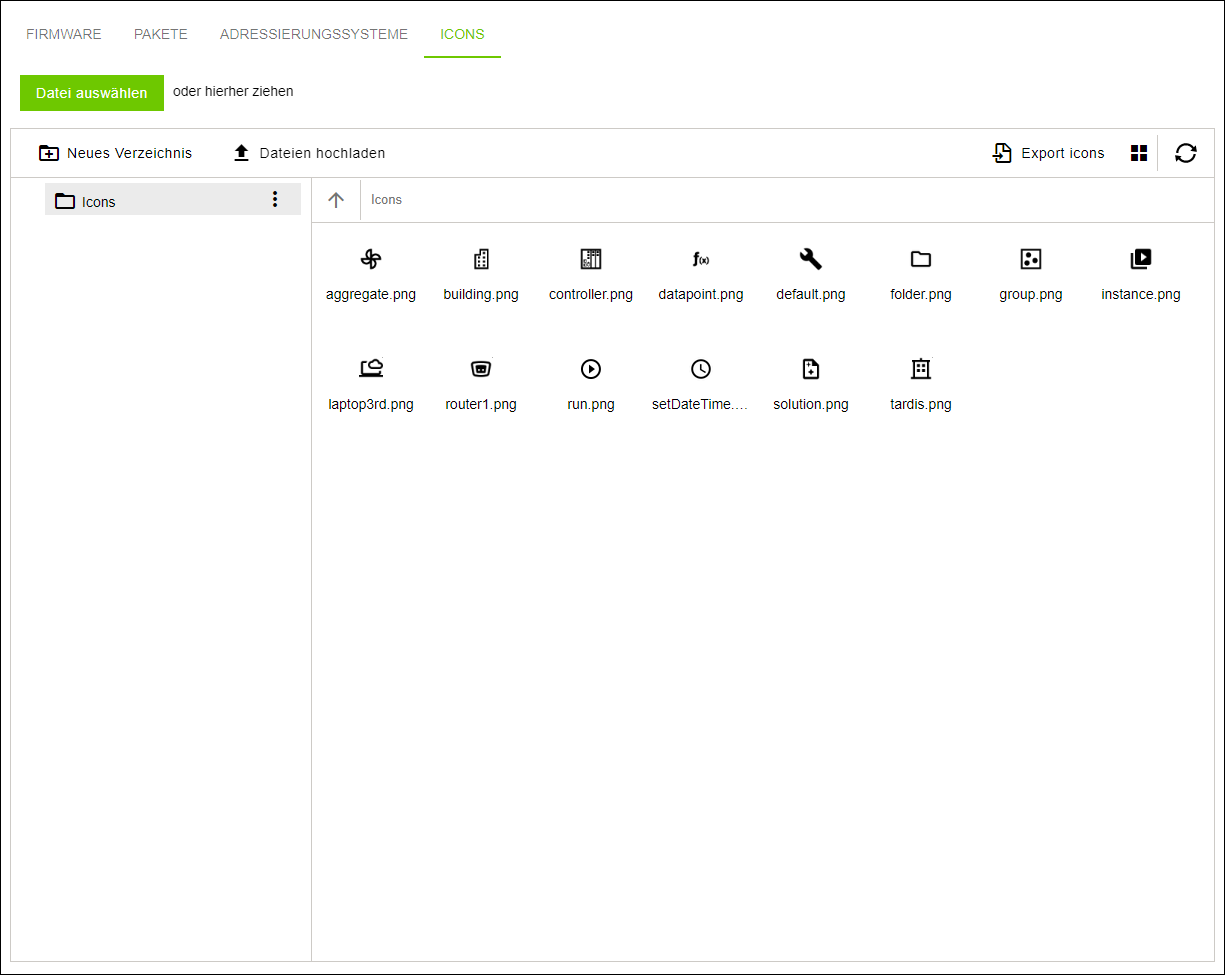Select the Icons folder in tree
This screenshot has width=1225, height=975.
tap(173, 200)
